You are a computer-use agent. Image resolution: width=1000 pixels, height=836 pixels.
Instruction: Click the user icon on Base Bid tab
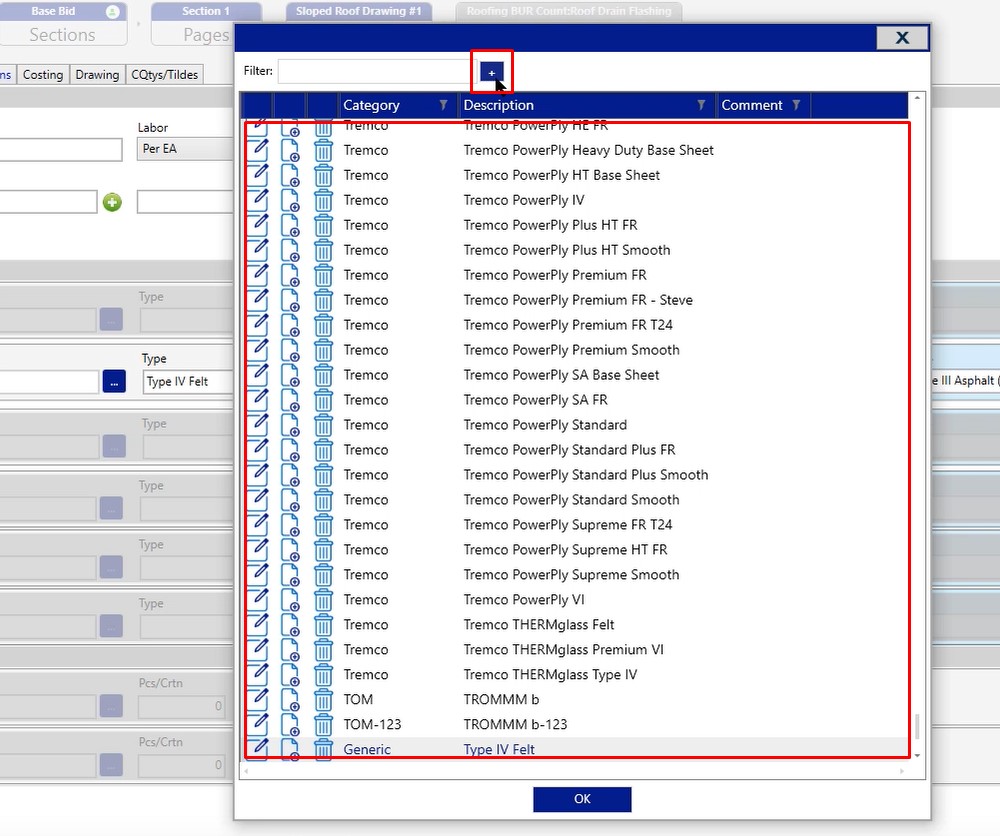(112, 11)
